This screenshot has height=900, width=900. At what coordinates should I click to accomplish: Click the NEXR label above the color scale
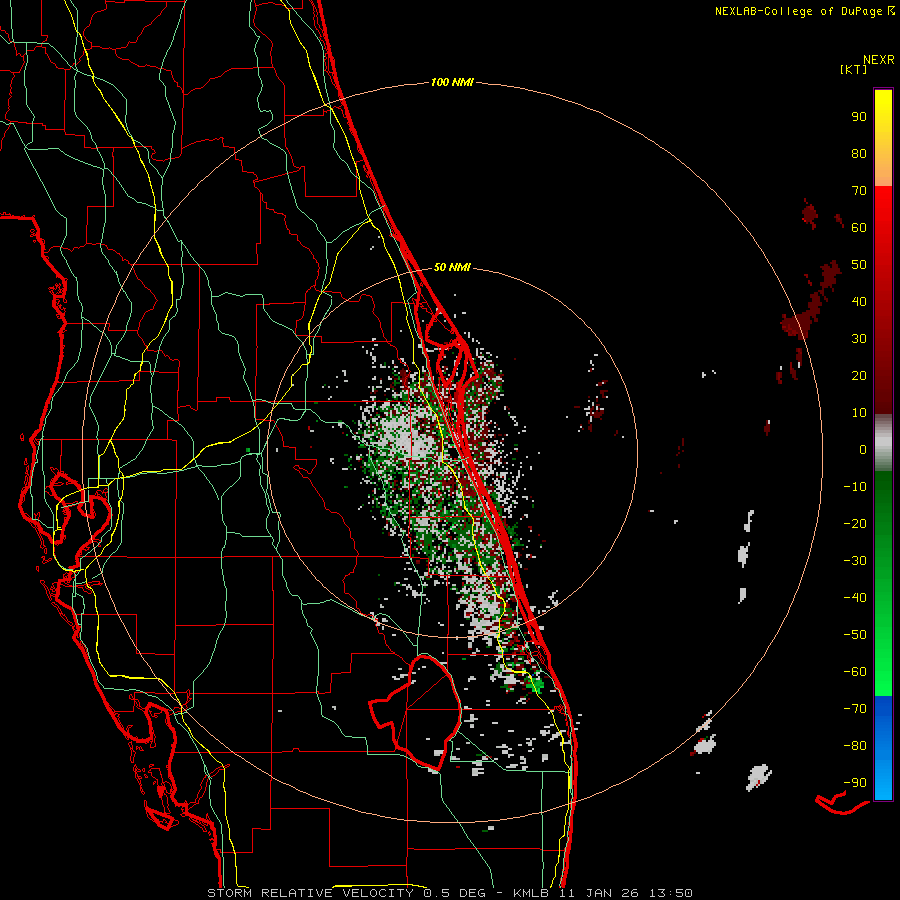point(879,60)
